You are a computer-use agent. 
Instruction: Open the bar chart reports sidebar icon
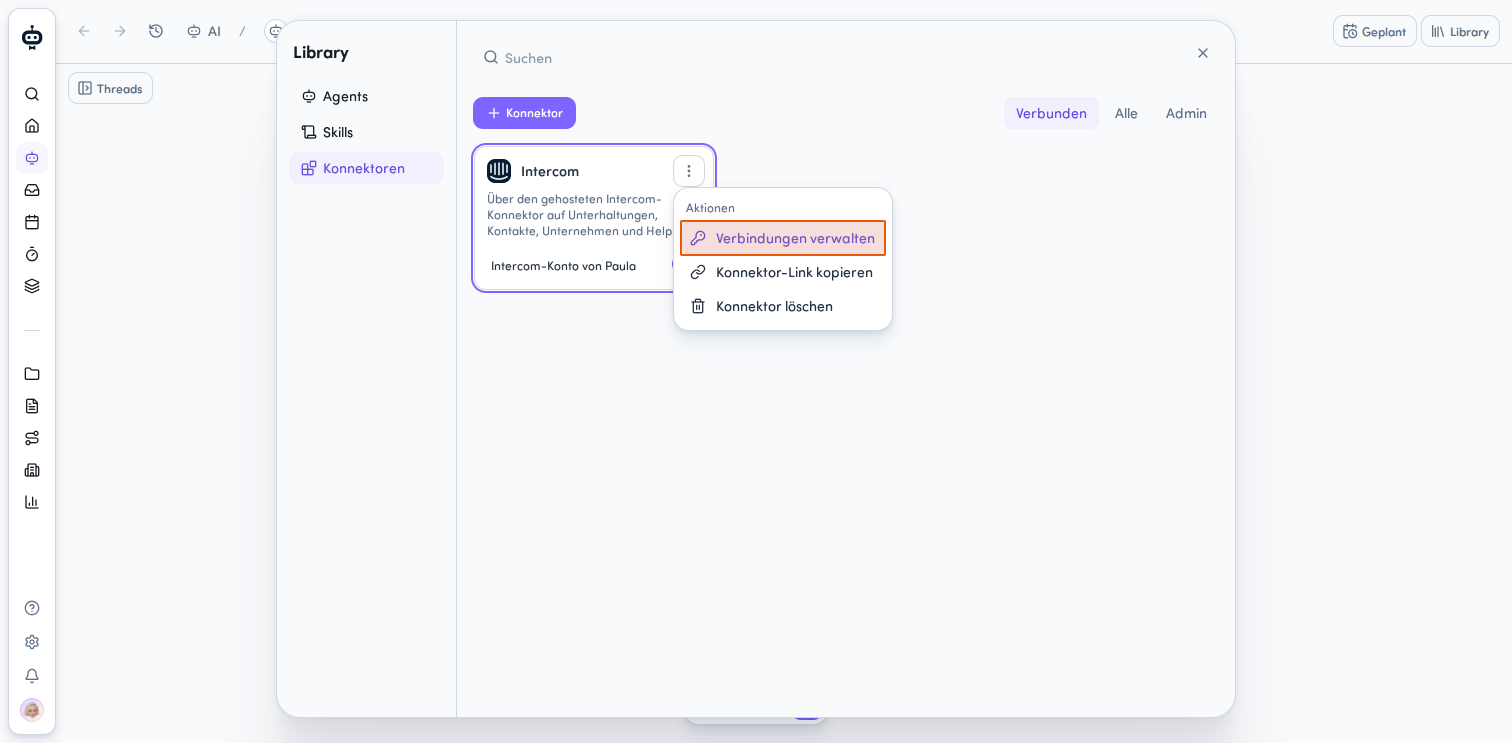click(x=32, y=502)
